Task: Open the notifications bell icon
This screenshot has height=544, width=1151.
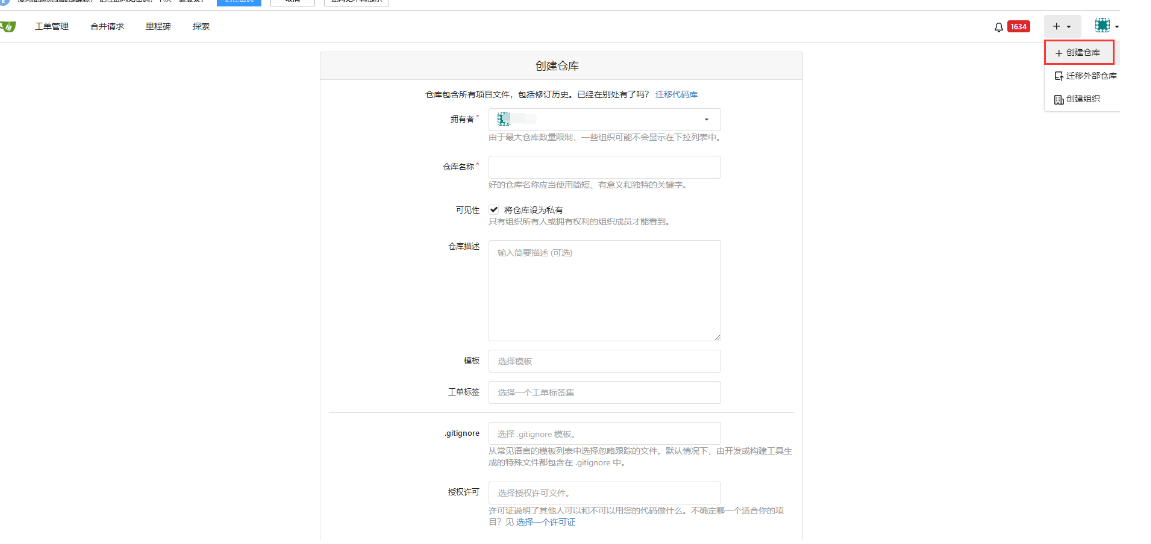Action: pyautogui.click(x=998, y=27)
